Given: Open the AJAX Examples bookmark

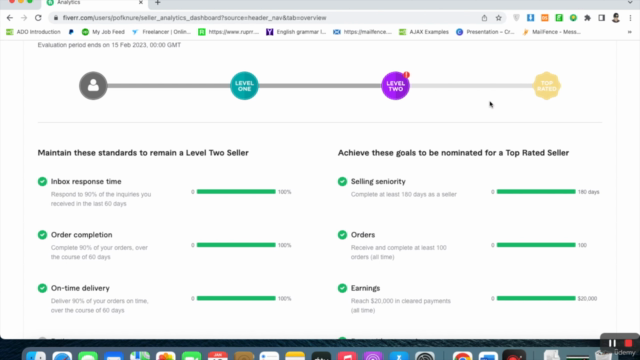Looking at the screenshot, I should [x=424, y=32].
